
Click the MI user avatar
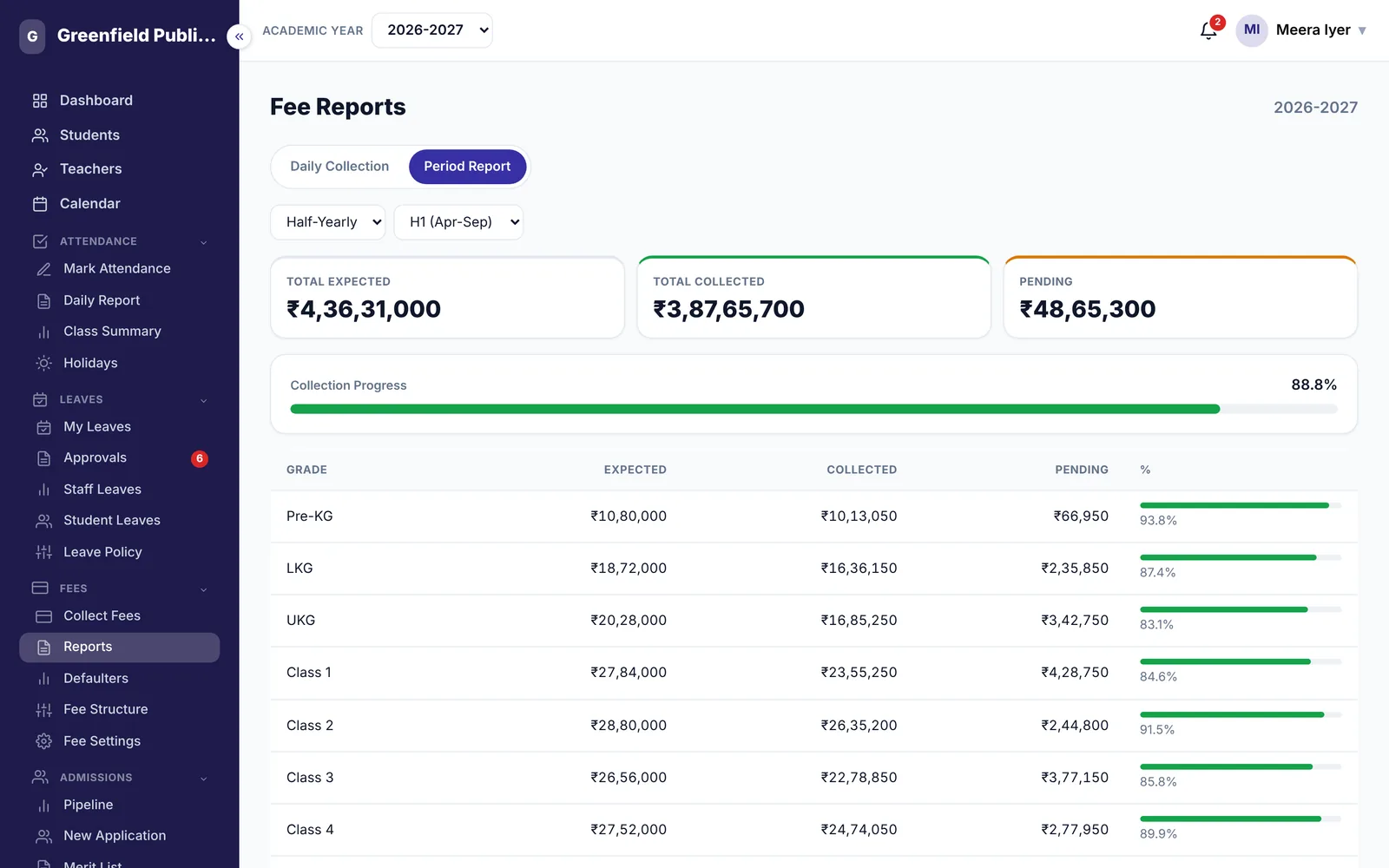point(1251,30)
